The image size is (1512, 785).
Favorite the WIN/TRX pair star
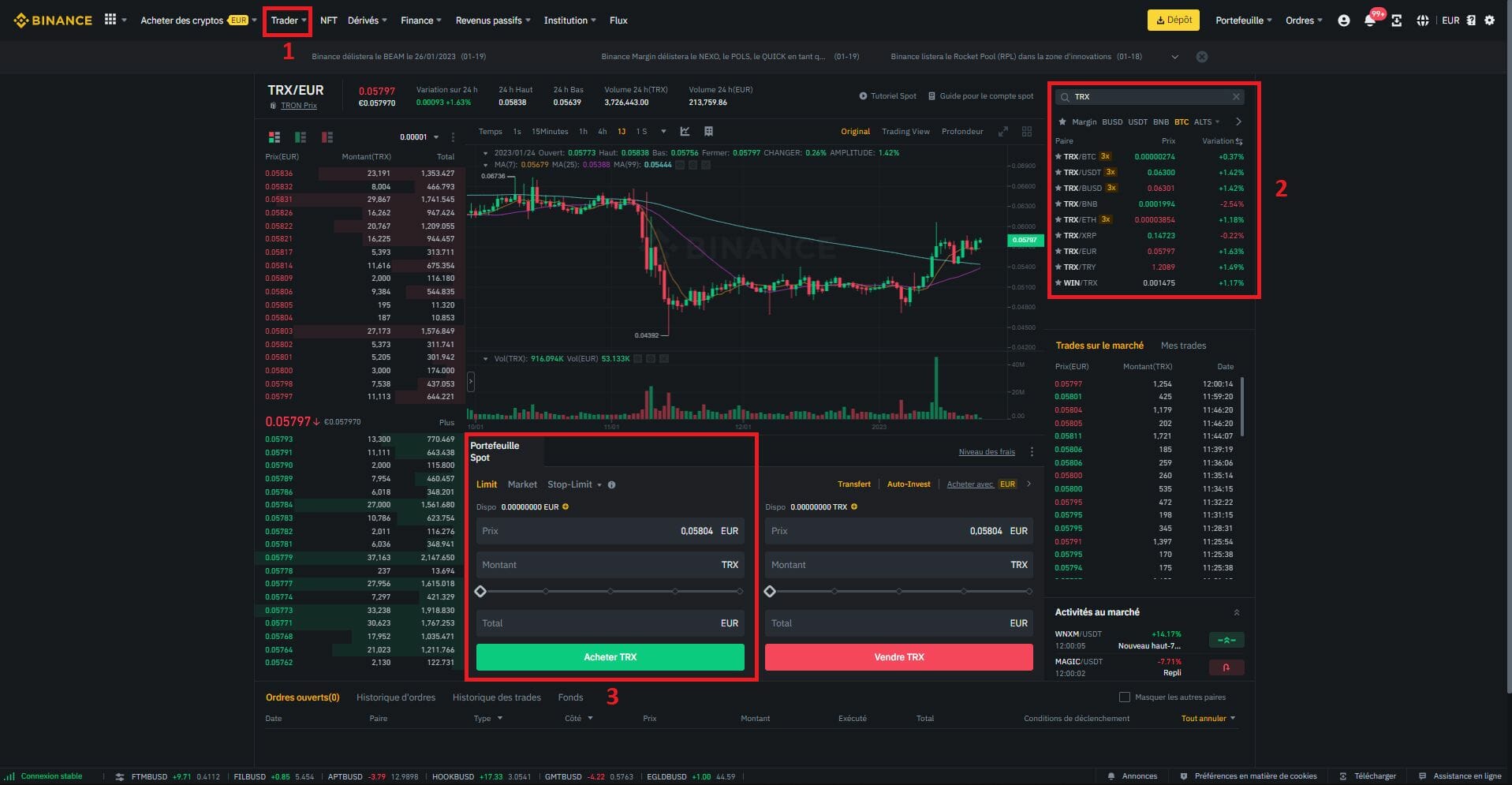pyautogui.click(x=1058, y=282)
